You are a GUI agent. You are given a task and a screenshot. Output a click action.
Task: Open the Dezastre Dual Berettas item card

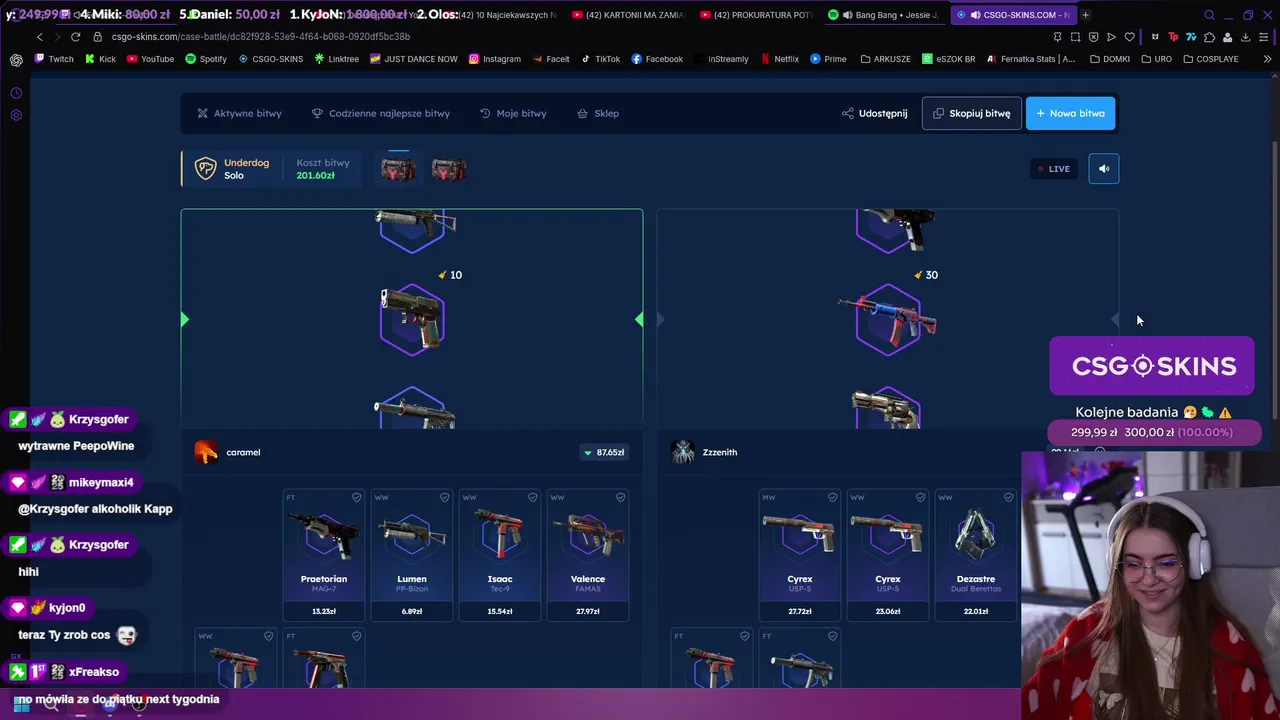point(976,555)
